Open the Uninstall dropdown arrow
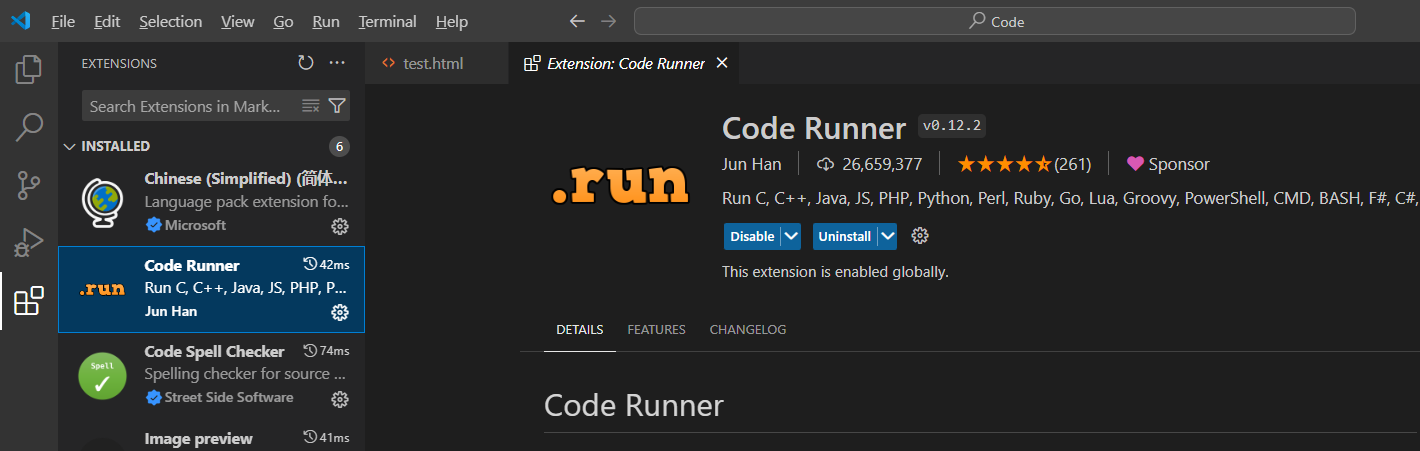The width and height of the screenshot is (1420, 451). [x=887, y=236]
